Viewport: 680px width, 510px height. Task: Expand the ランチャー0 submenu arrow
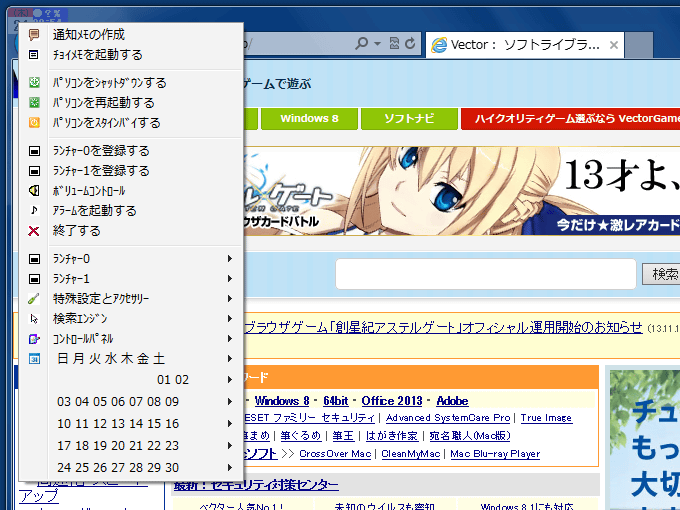[x=230, y=259]
